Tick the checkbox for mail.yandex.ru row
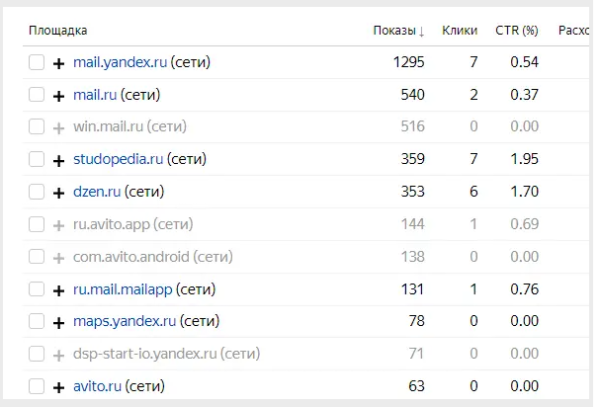Screen dimensions: 600x407 click(37, 63)
